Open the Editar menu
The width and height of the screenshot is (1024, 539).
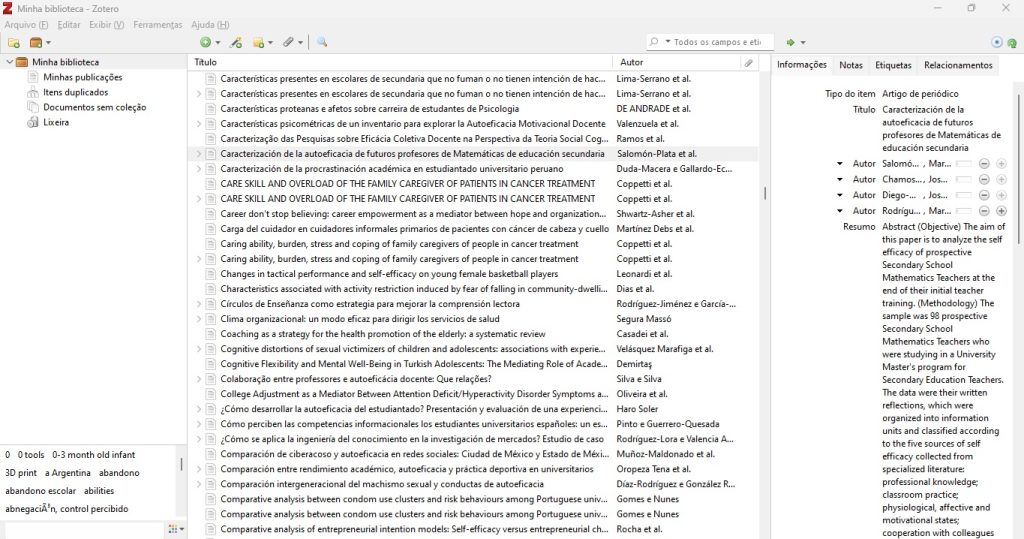tap(69, 25)
